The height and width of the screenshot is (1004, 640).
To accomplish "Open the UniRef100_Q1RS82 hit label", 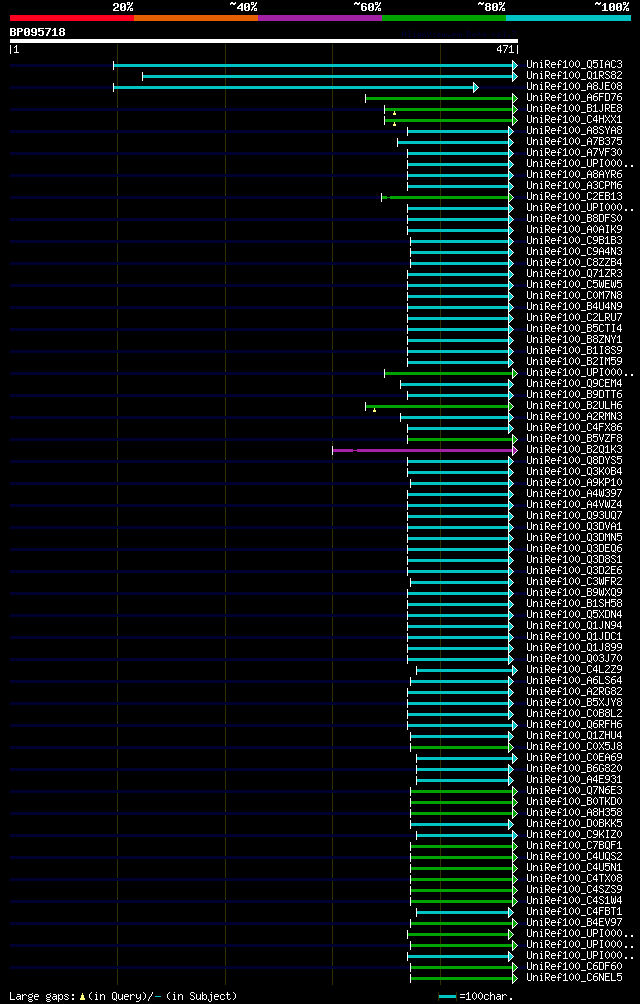I will point(574,76).
